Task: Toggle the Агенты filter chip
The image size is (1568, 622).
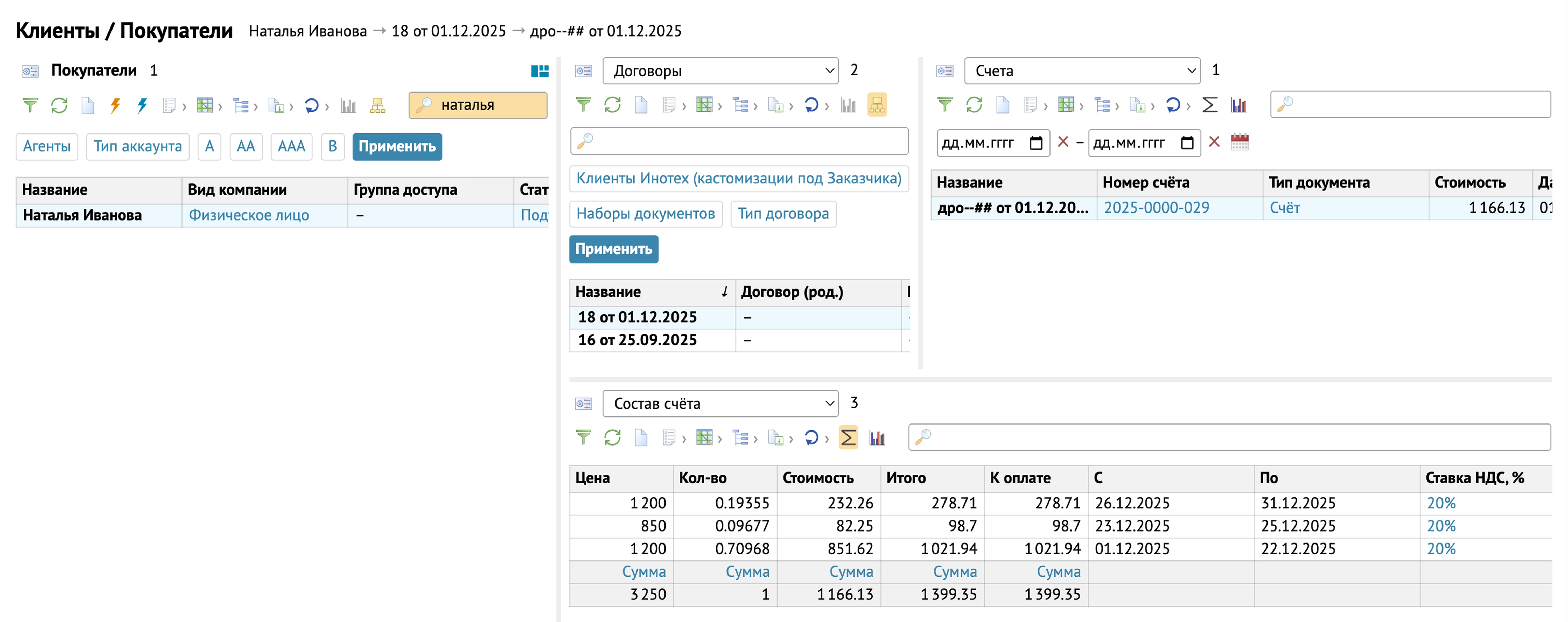Action: [x=47, y=147]
